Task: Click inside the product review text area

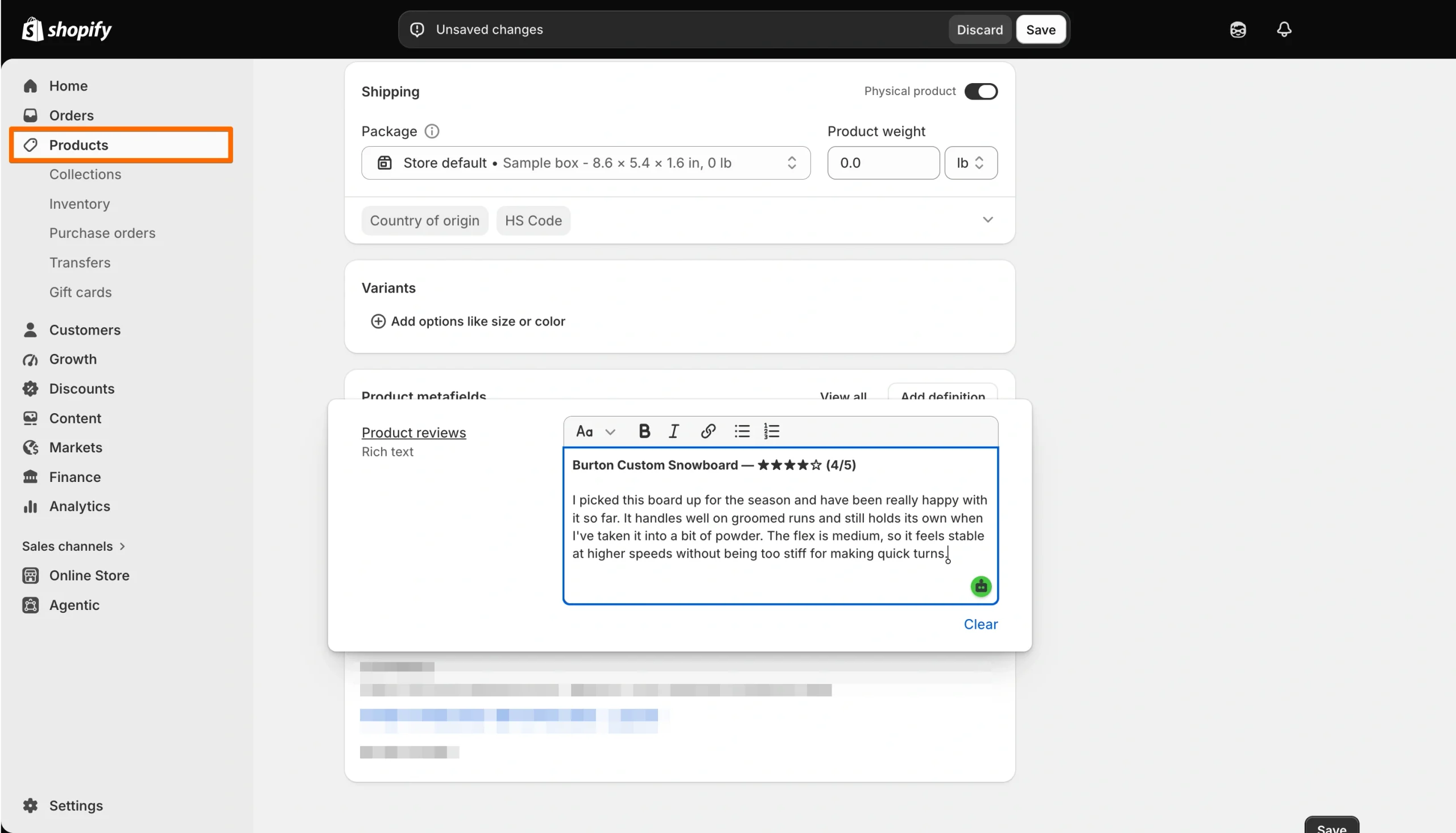Action: 780,526
